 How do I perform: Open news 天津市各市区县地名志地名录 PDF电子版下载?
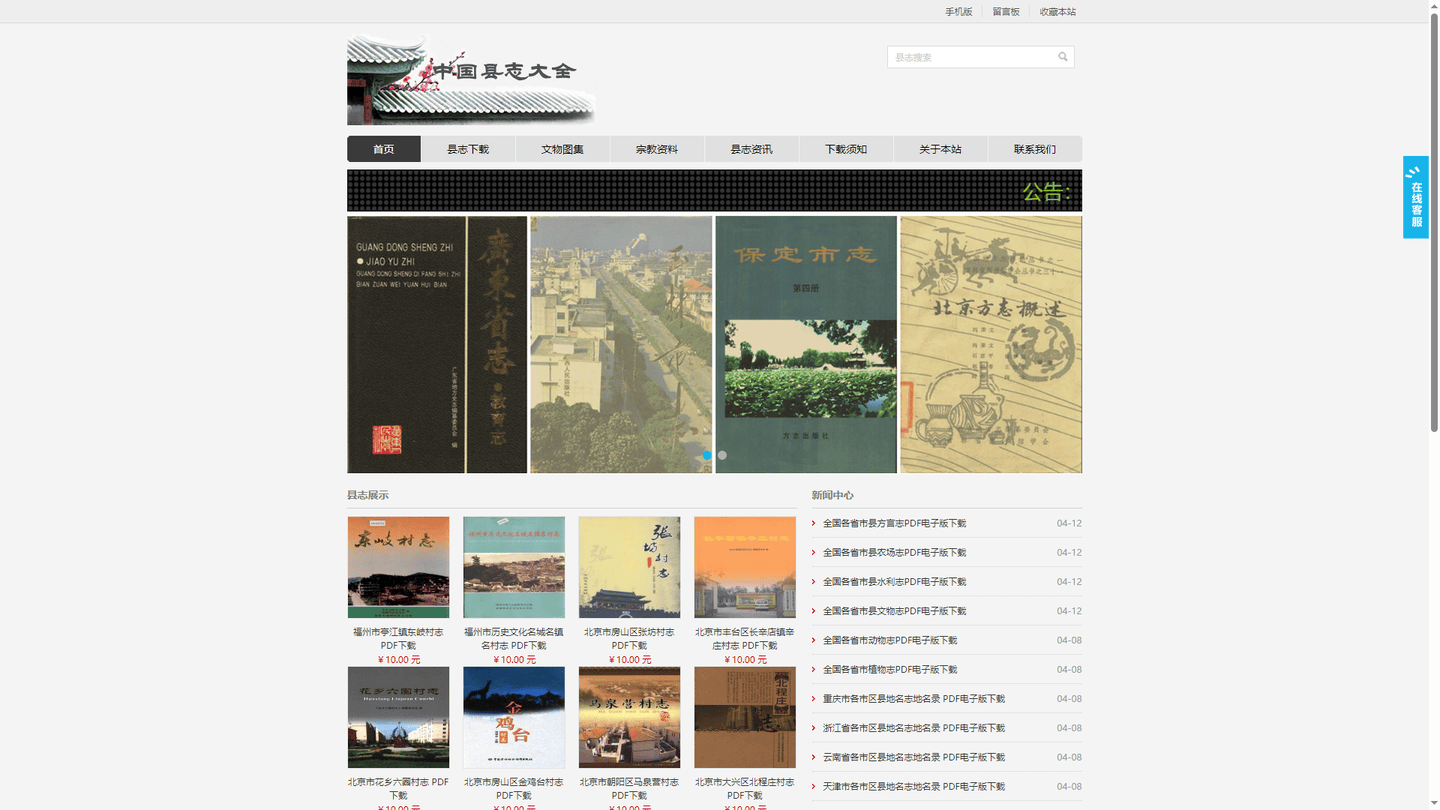click(914, 786)
